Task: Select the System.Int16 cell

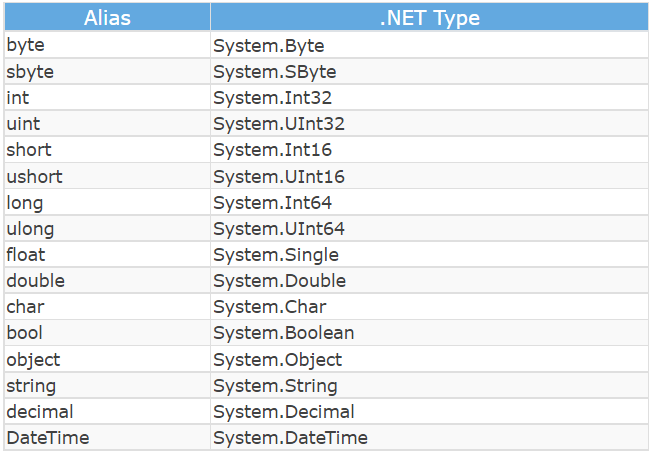Action: pyautogui.click(x=430, y=150)
